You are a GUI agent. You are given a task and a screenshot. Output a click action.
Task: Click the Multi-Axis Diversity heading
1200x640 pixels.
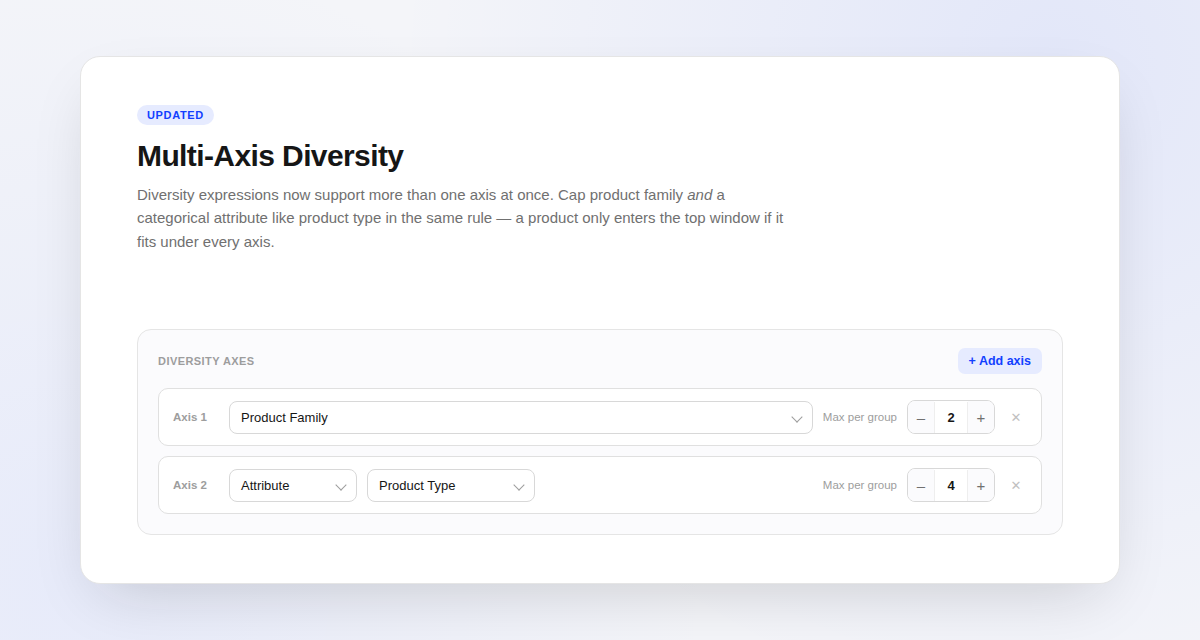270,156
